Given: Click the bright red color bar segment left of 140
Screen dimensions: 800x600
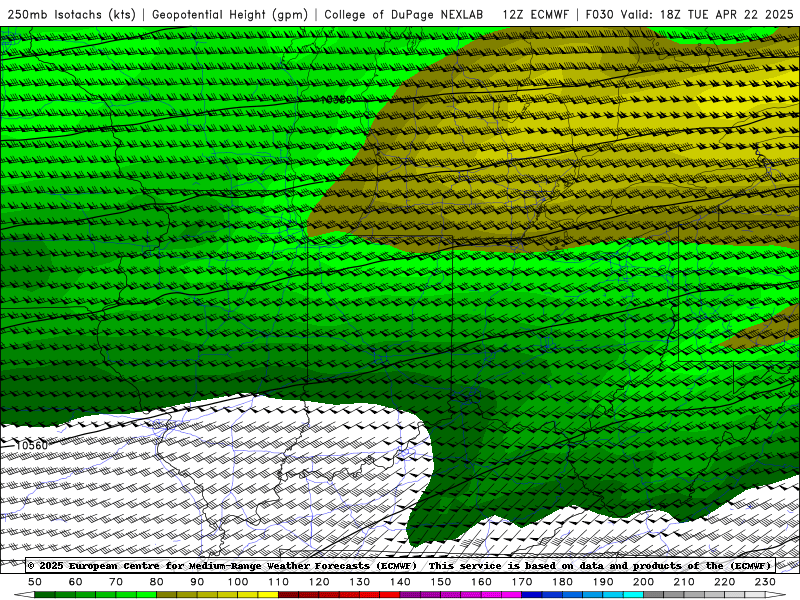Looking at the screenshot, I should point(390,595).
